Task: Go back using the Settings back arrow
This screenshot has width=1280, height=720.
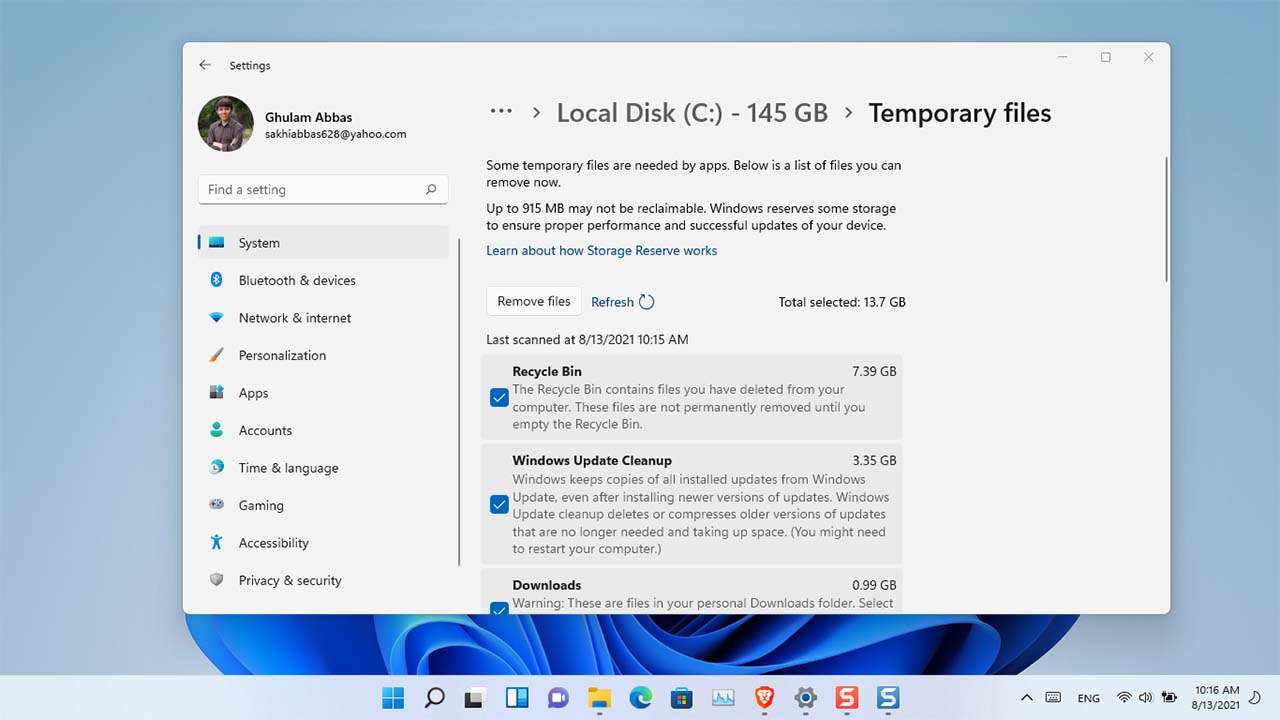Action: pos(205,65)
